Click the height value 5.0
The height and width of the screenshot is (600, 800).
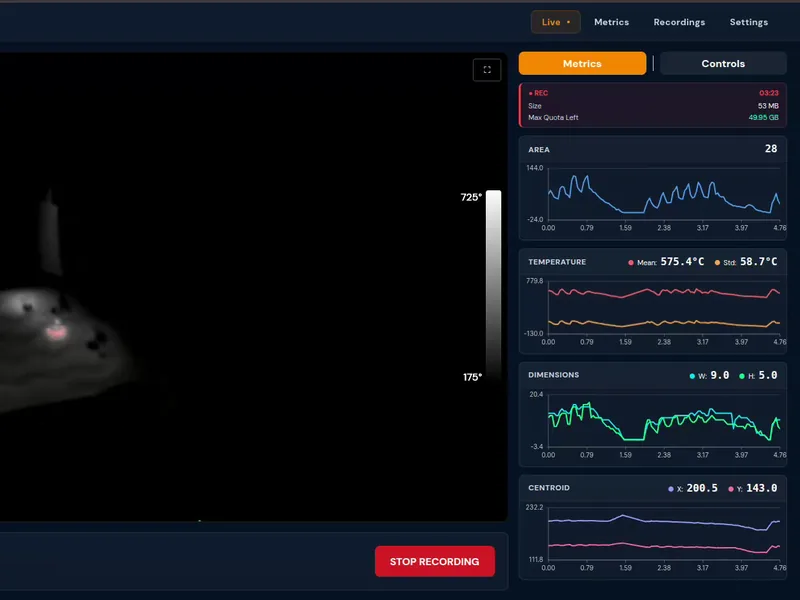tap(768, 376)
